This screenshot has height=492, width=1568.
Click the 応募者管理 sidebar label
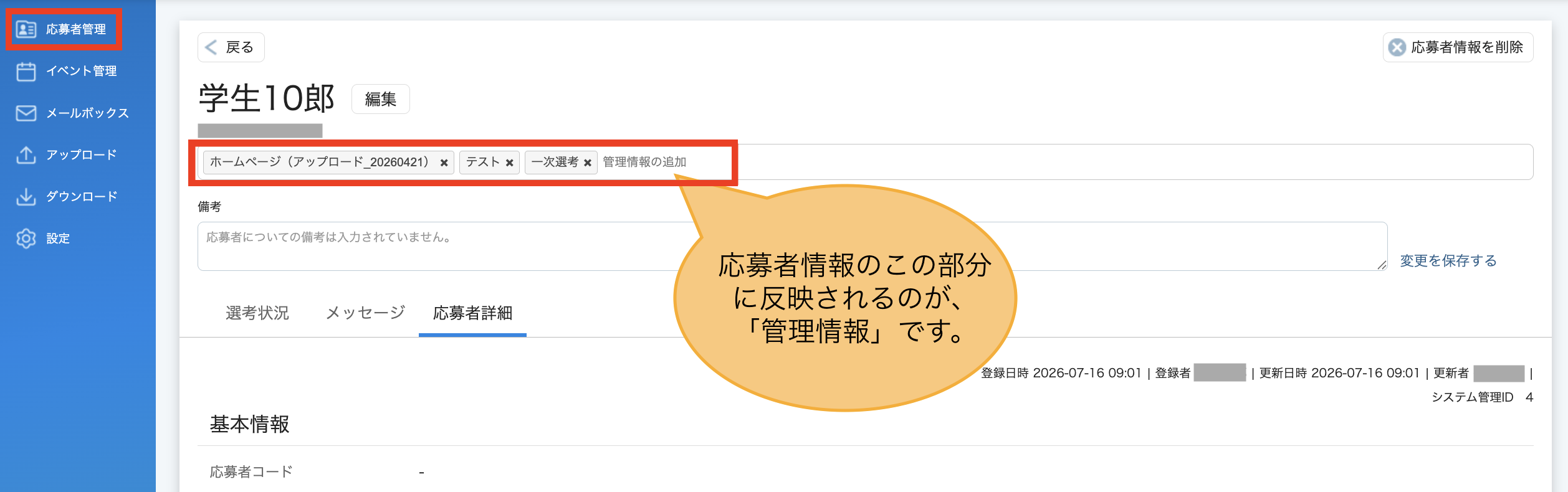tap(76, 29)
